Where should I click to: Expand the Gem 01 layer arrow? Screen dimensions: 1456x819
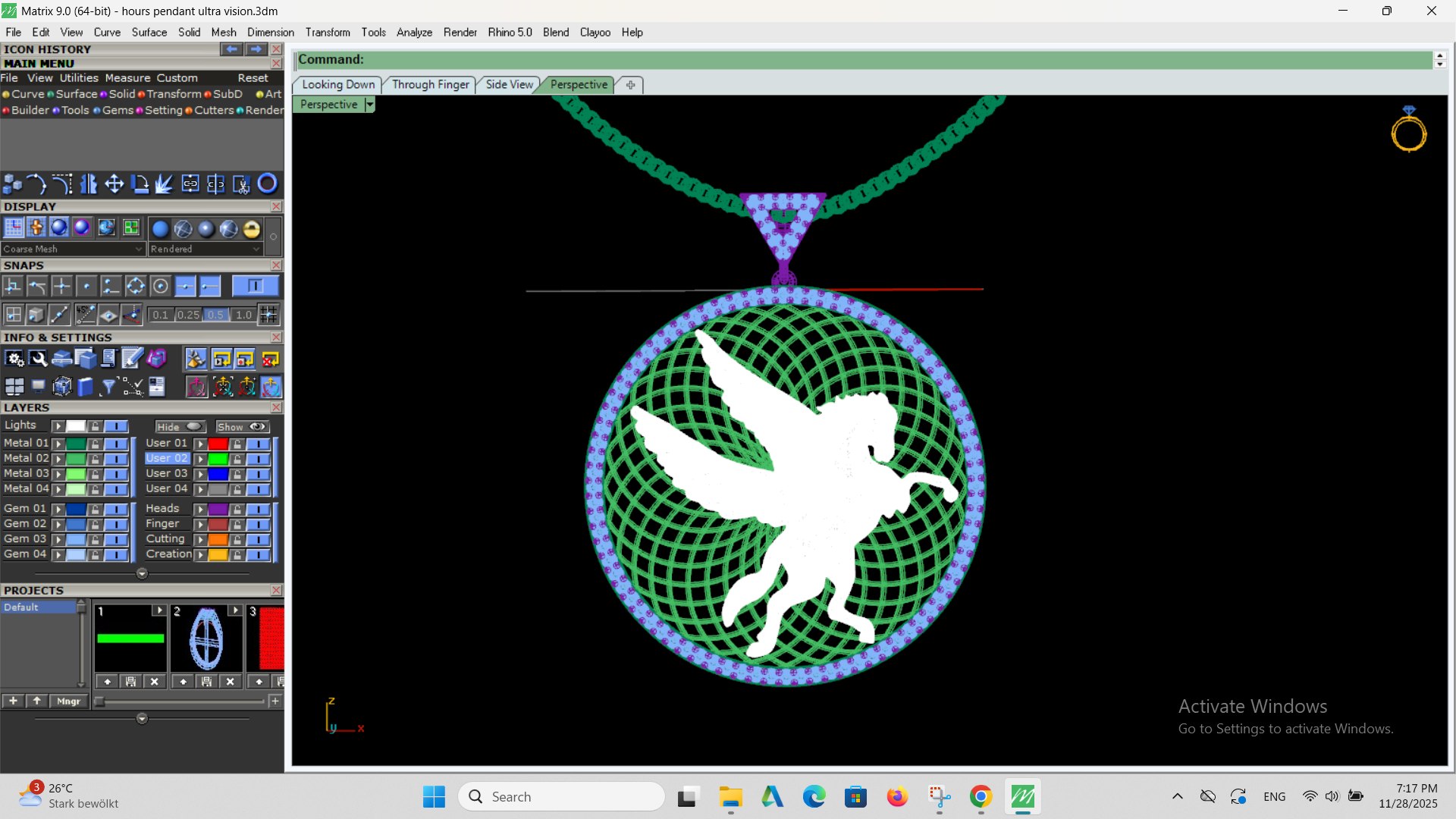click(x=58, y=510)
